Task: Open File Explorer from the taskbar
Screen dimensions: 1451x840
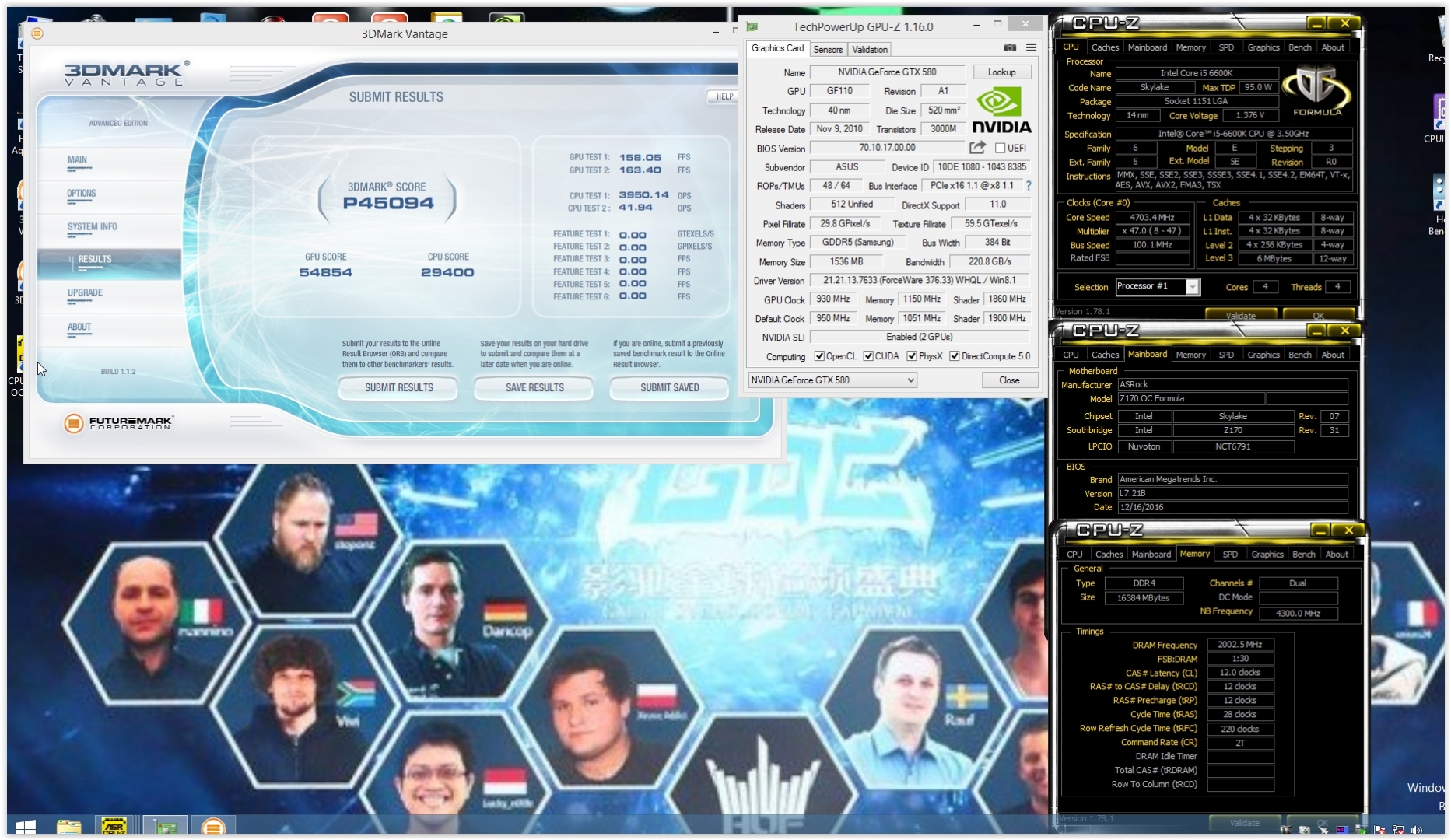Action: click(69, 827)
